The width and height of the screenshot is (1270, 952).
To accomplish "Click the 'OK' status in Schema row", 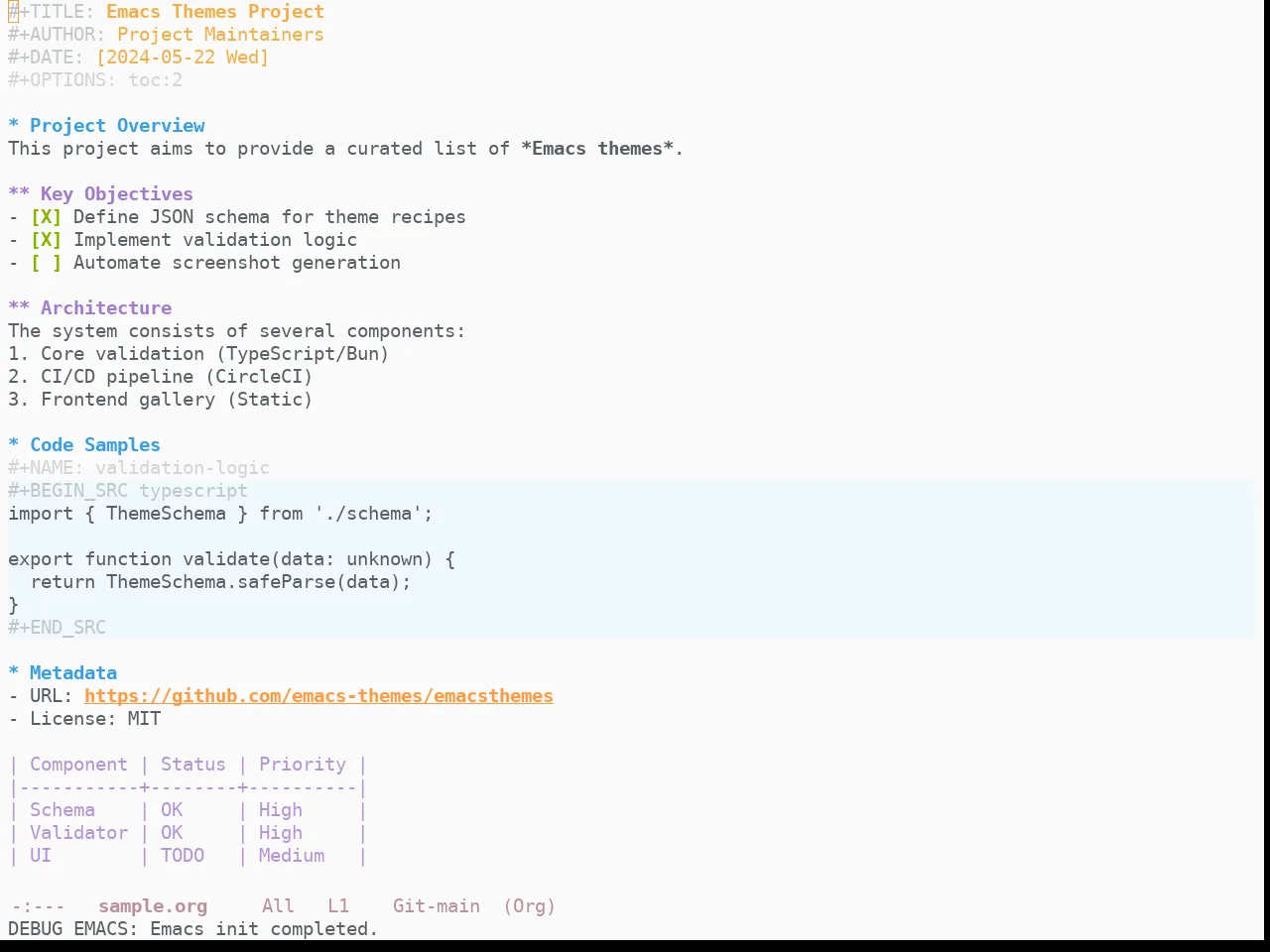I will click(172, 810).
